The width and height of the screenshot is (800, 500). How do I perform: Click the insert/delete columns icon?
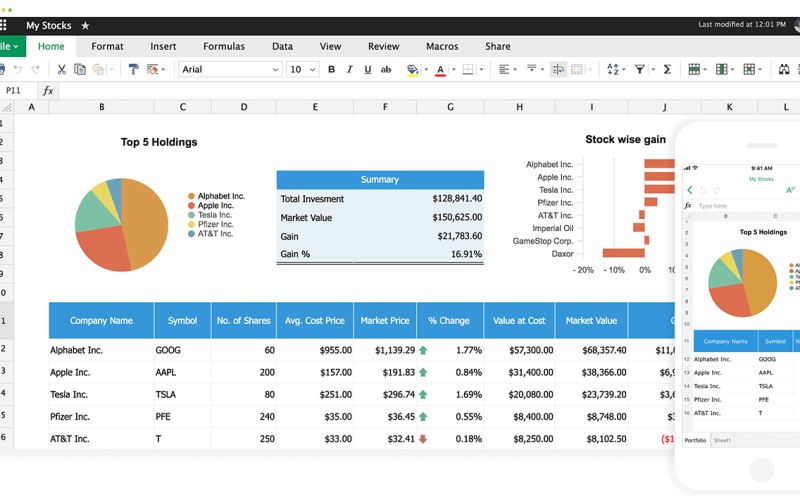click(721, 69)
